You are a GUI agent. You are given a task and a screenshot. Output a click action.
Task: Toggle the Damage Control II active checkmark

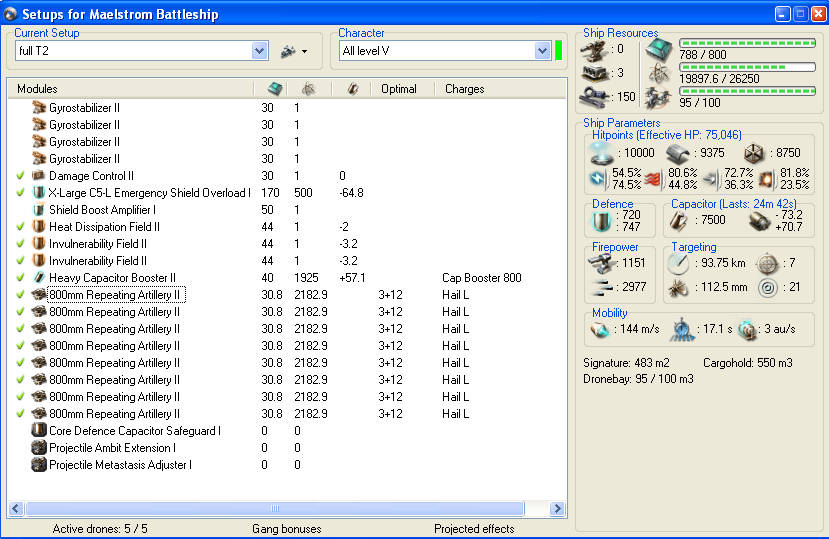point(20,176)
